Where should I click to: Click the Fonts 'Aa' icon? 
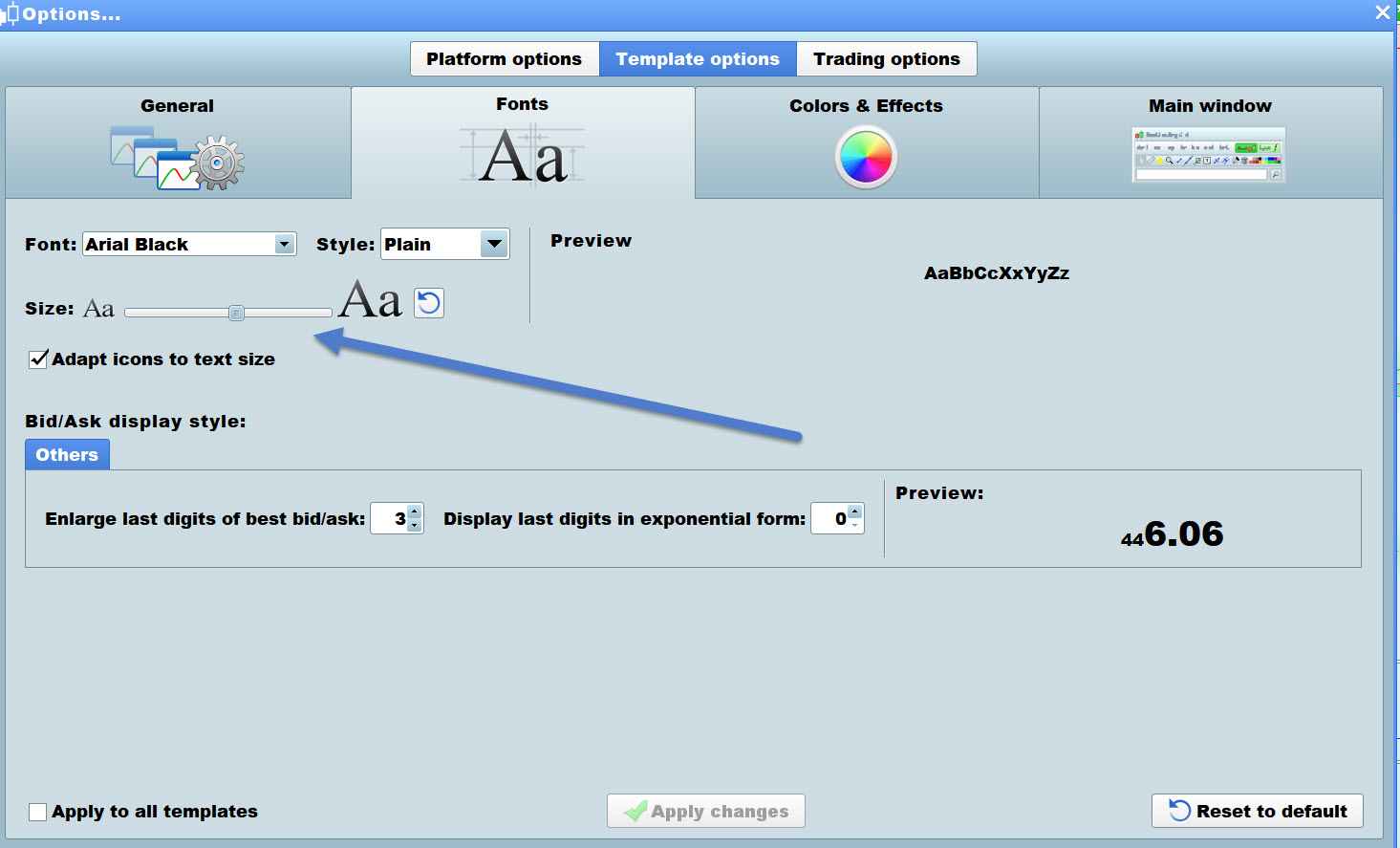tap(523, 156)
